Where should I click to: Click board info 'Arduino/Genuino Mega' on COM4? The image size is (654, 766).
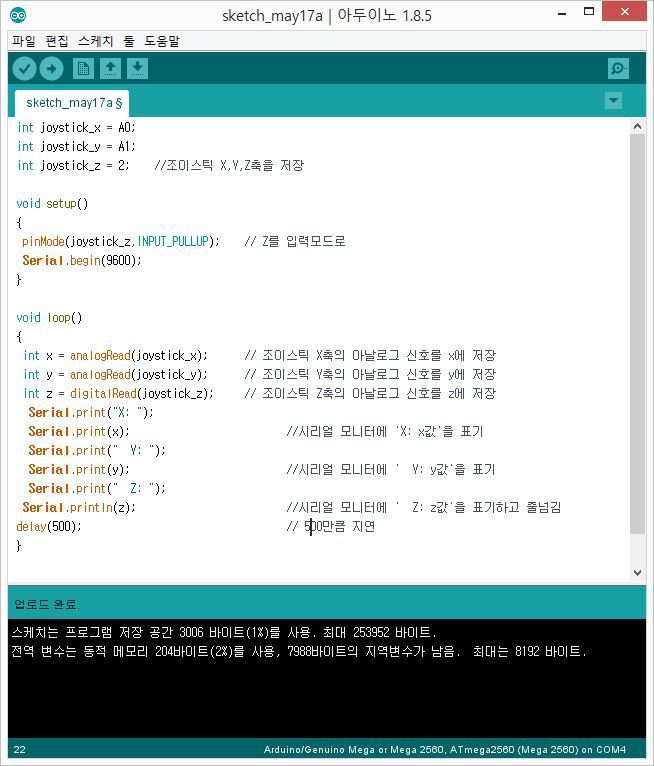pos(444,749)
